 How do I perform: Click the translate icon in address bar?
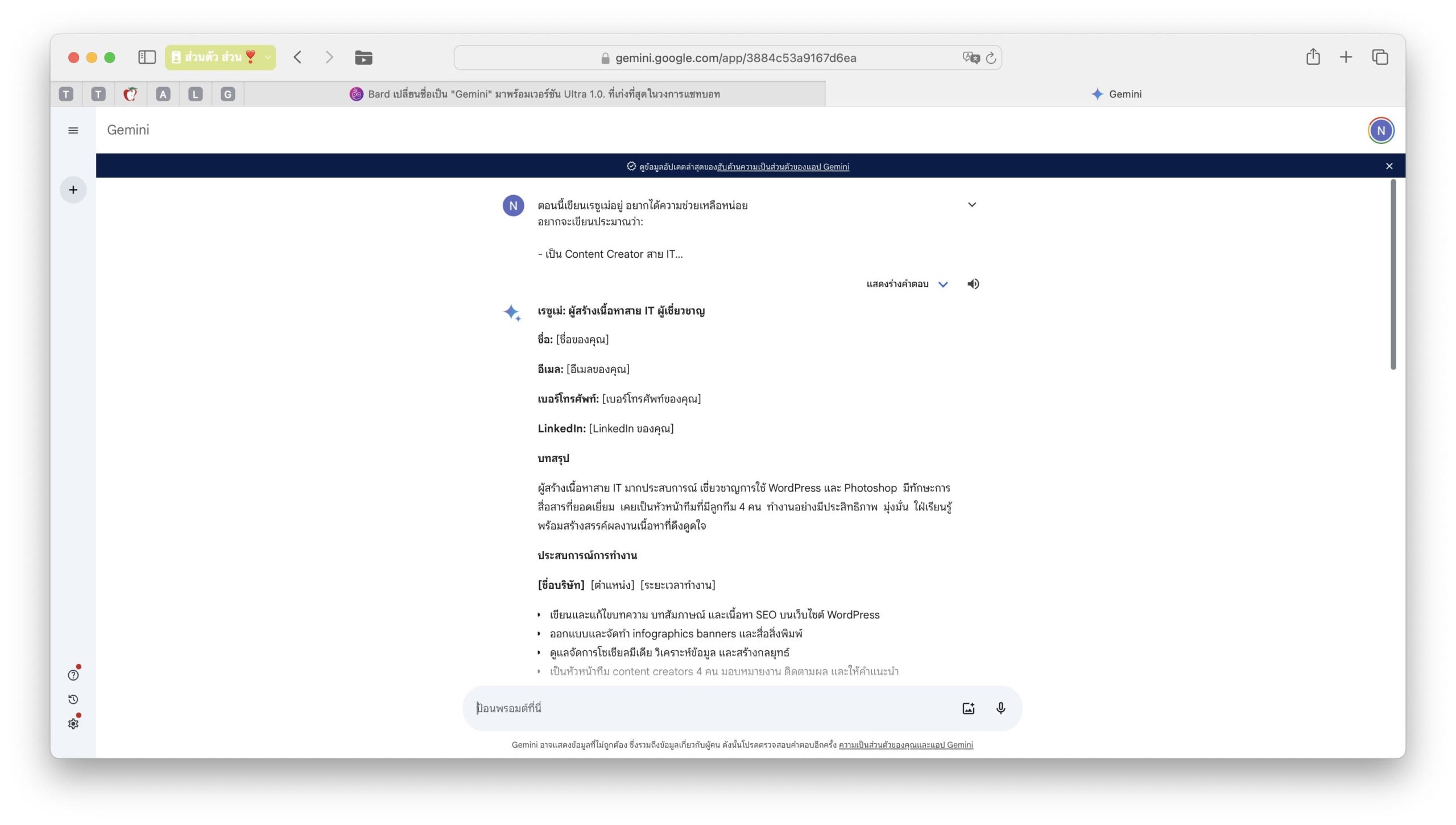[970, 57]
